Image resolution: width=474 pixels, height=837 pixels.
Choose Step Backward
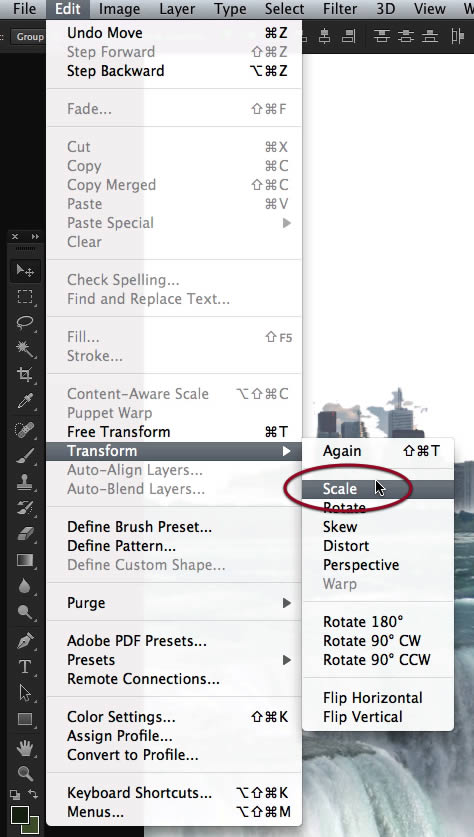coord(174,71)
